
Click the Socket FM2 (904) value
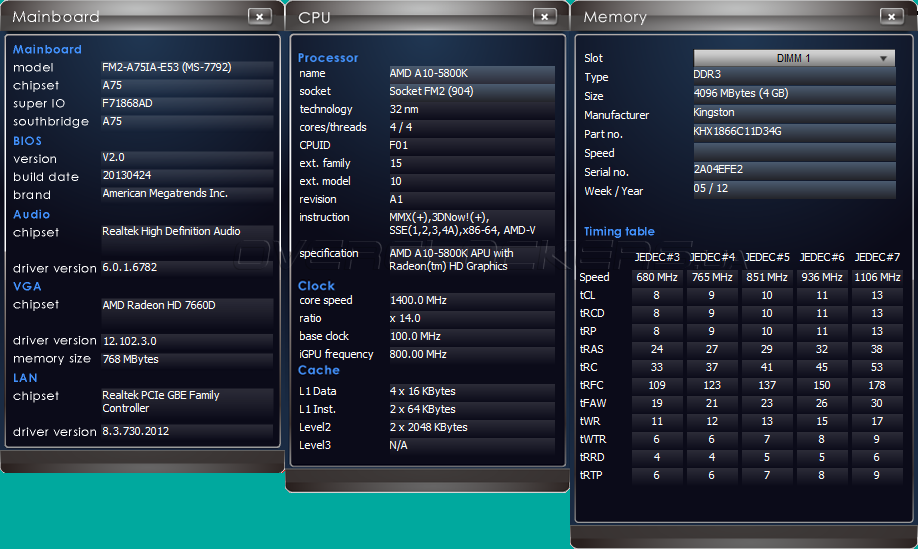(x=471, y=91)
